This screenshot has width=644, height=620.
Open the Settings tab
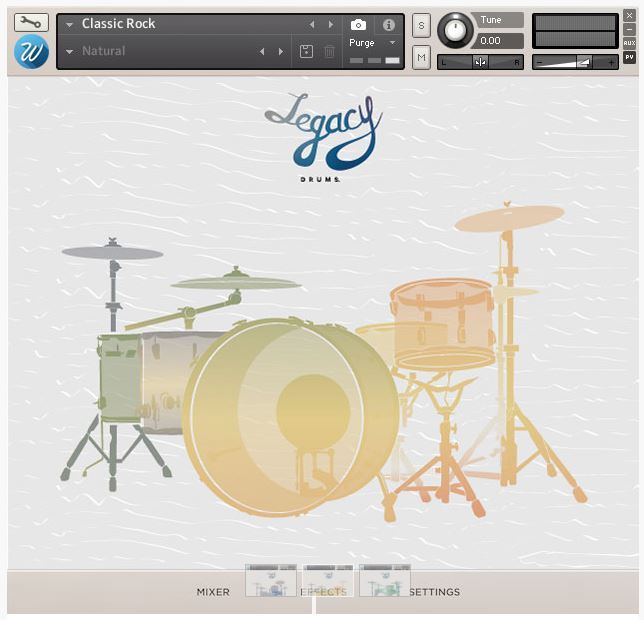tap(434, 592)
